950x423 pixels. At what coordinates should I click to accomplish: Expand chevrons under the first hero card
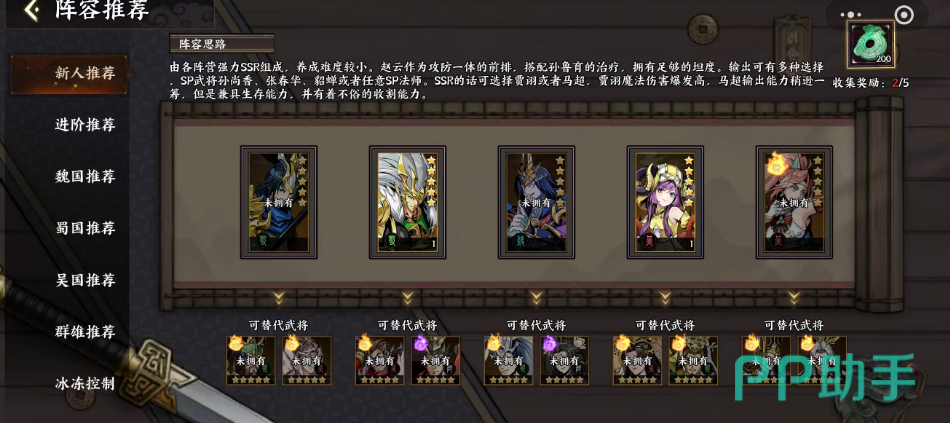pyautogui.click(x=279, y=298)
